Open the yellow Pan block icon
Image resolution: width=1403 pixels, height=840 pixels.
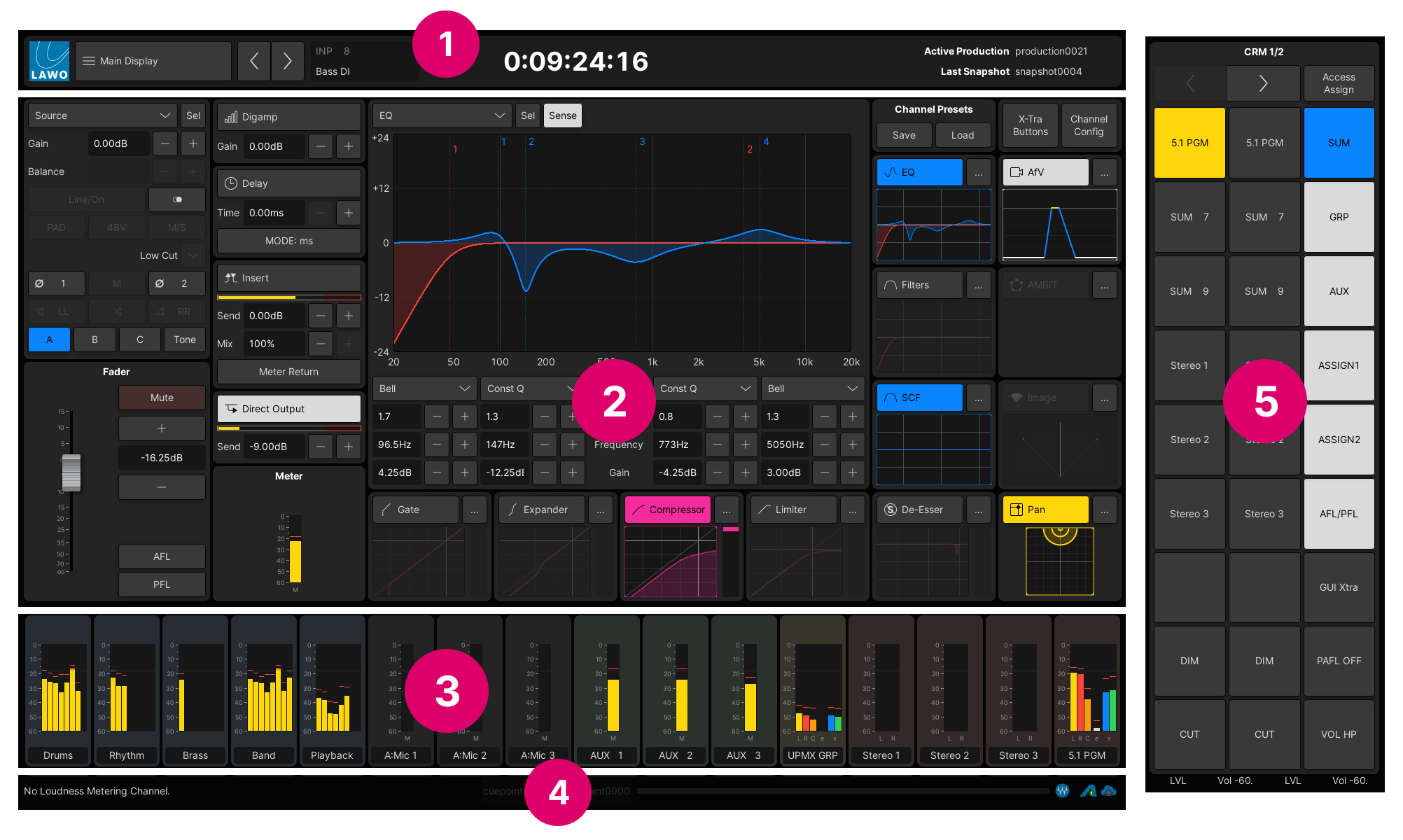(1018, 510)
